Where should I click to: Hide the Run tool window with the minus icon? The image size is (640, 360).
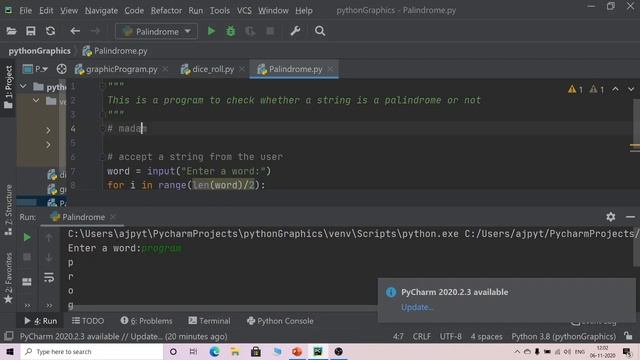(x=630, y=217)
